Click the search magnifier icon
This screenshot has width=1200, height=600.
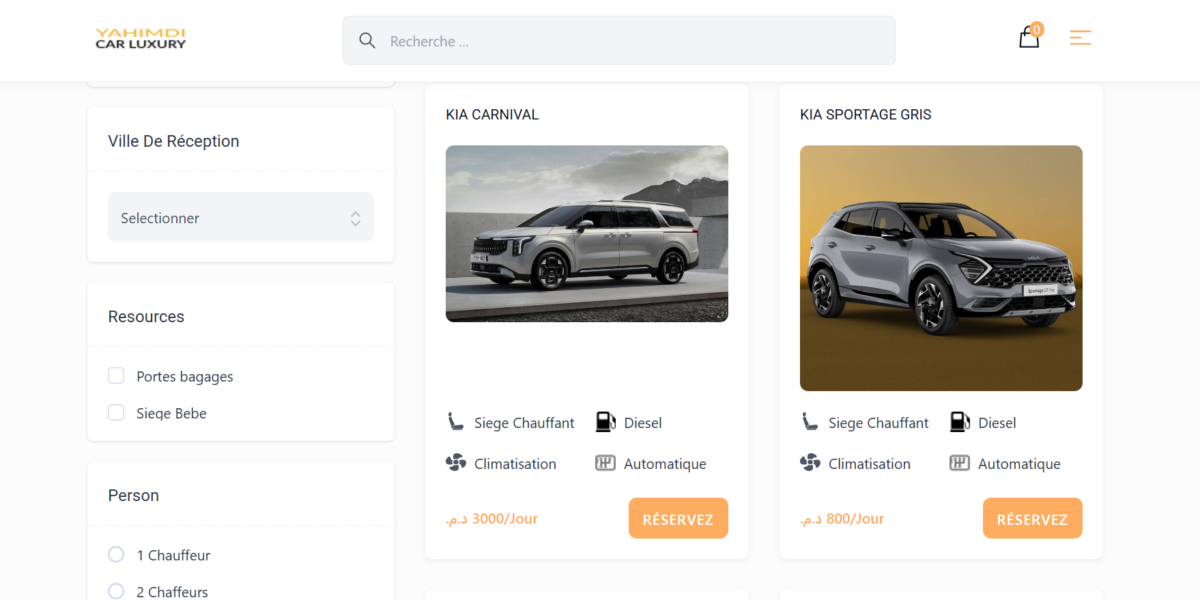click(x=367, y=40)
